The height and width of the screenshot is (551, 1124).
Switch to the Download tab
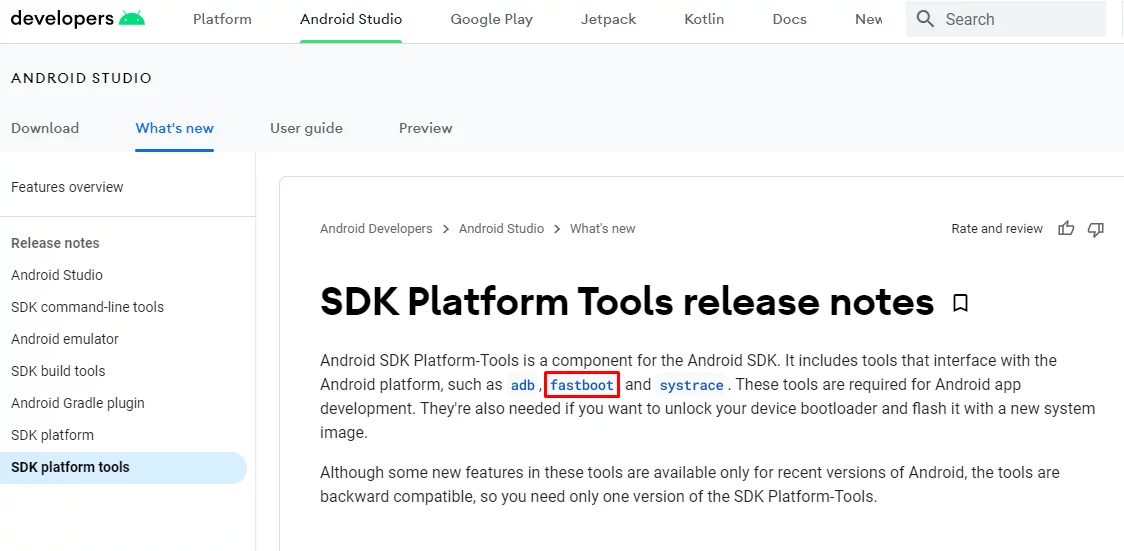click(x=45, y=128)
